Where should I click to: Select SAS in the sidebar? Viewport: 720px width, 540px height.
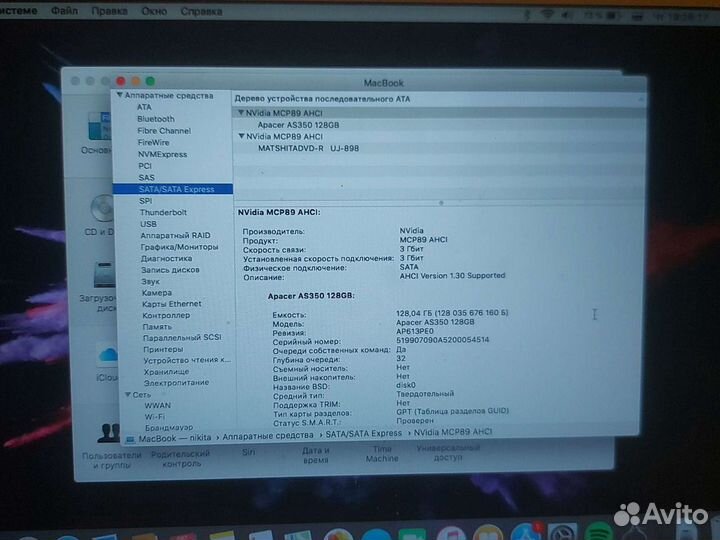pyautogui.click(x=146, y=177)
